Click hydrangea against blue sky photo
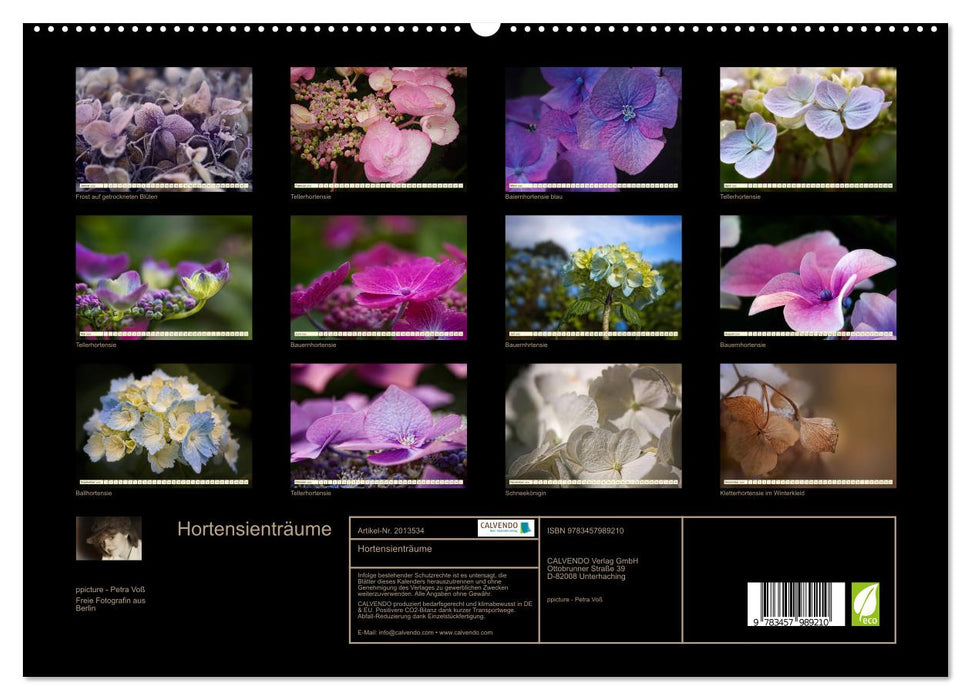 click(593, 277)
